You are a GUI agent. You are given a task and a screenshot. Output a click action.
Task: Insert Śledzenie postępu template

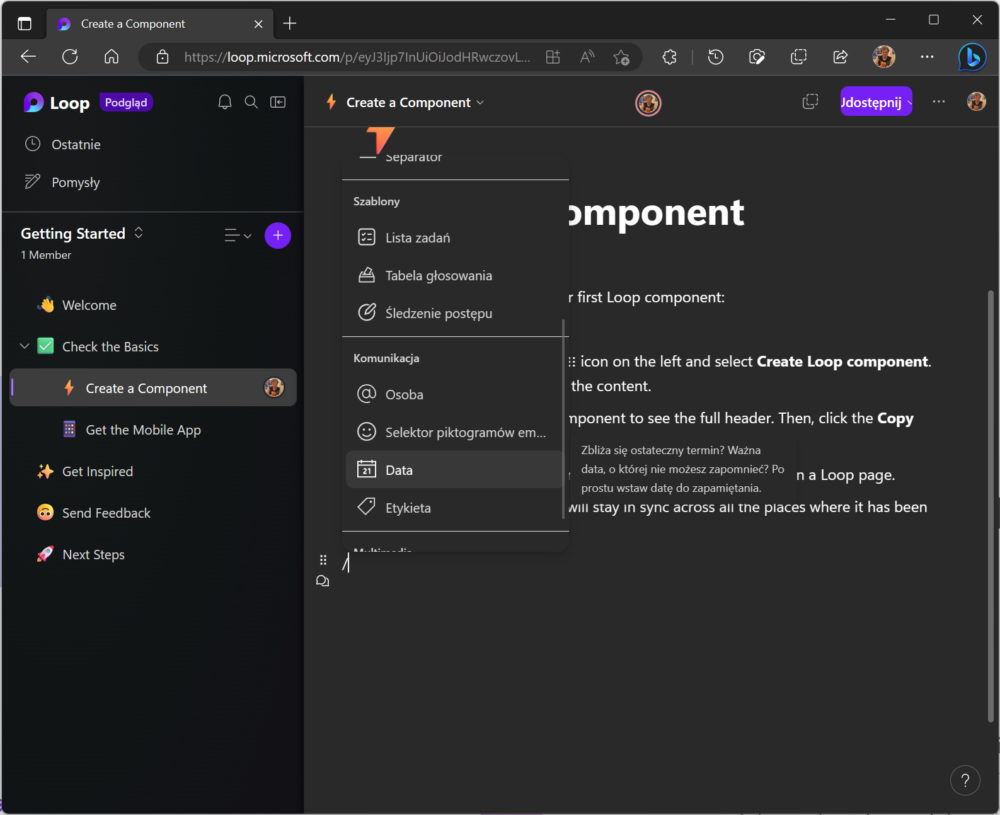(x=453, y=313)
